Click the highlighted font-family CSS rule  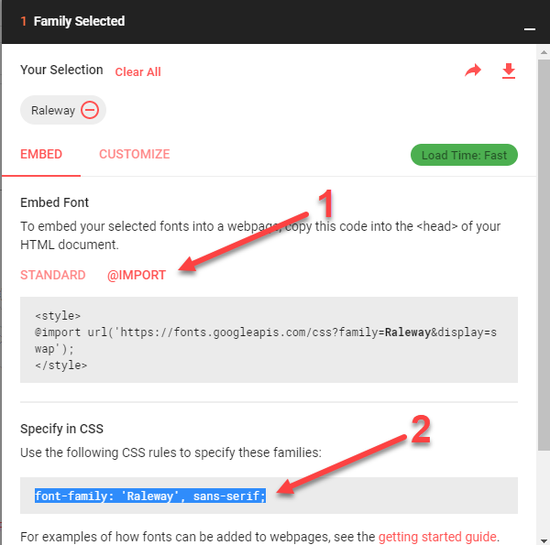coord(150,496)
